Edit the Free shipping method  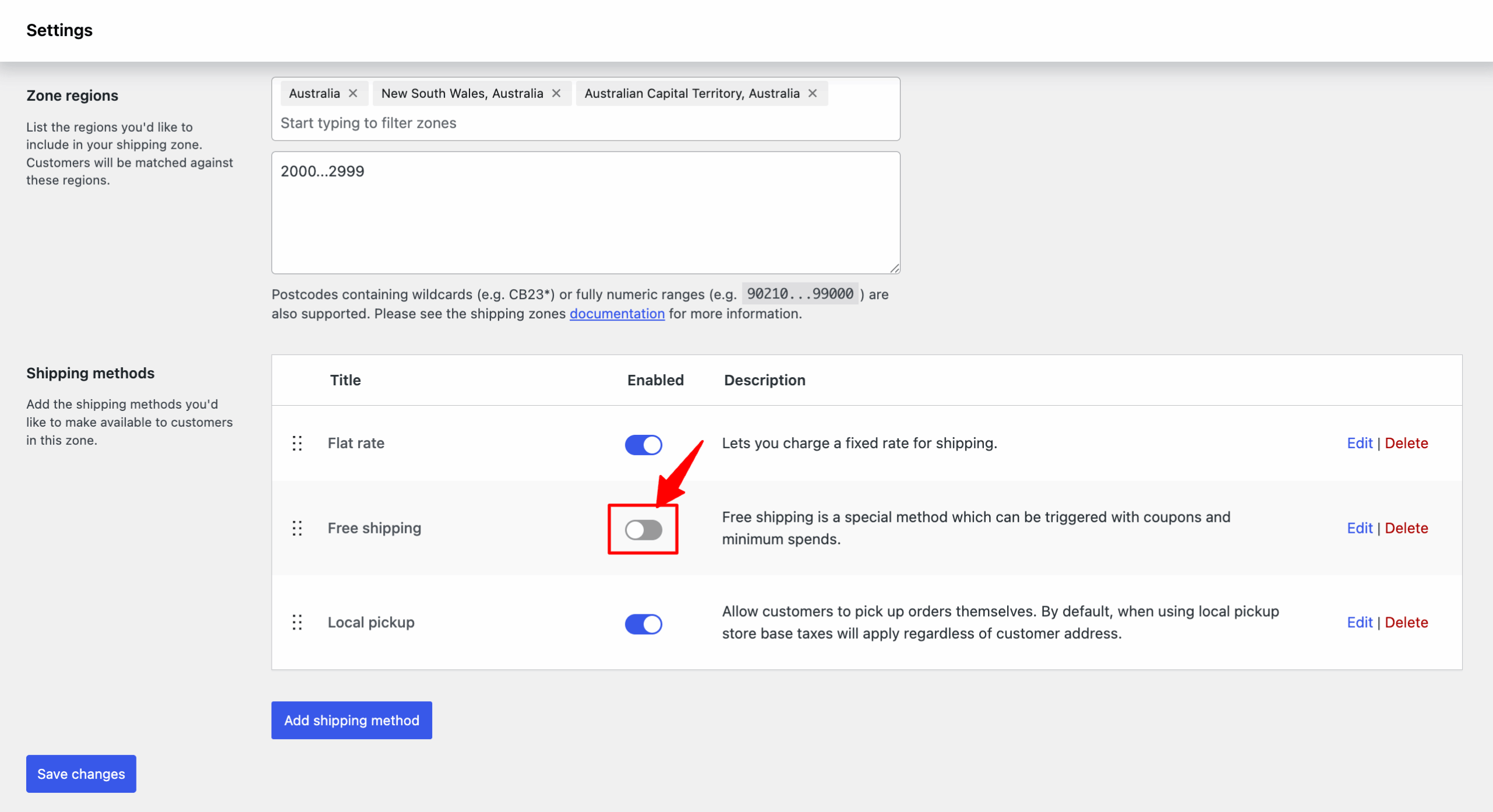pyautogui.click(x=1359, y=528)
